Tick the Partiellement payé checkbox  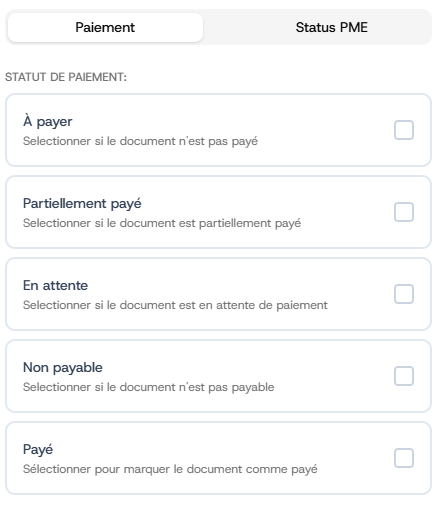point(404,212)
